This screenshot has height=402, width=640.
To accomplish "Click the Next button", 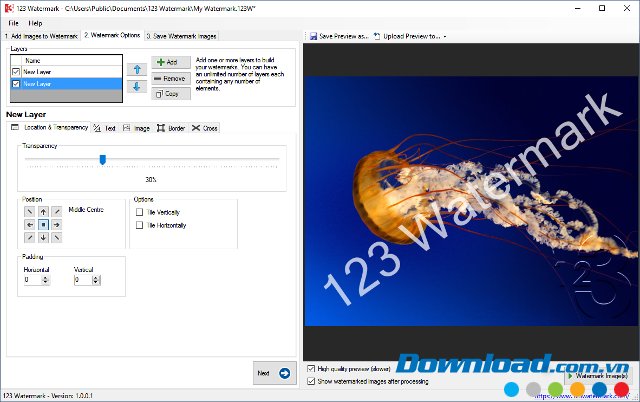I will pyautogui.click(x=275, y=373).
